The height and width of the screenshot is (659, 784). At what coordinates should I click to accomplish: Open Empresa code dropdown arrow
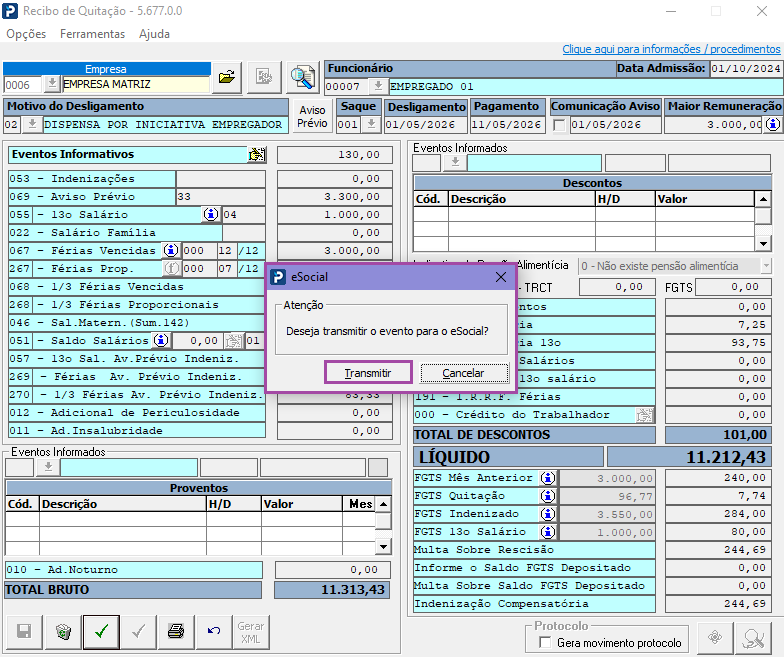[52, 84]
